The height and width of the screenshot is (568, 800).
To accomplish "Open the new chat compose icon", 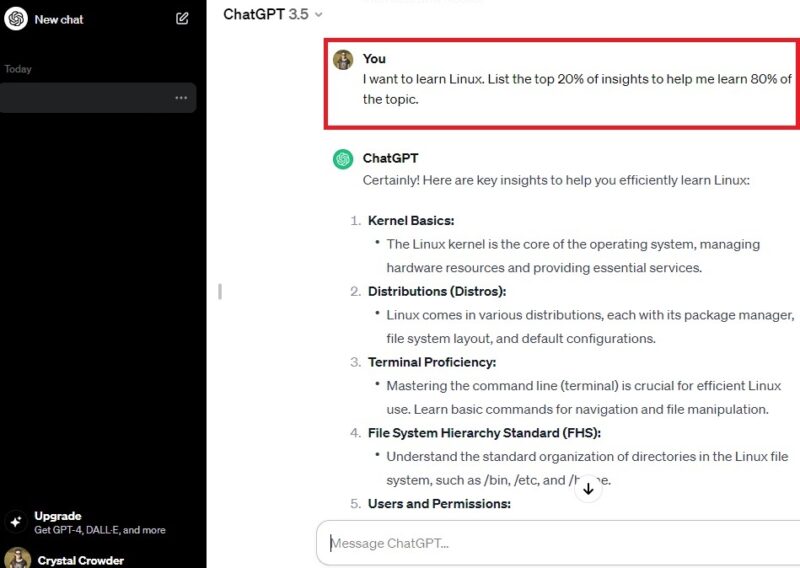I will tap(182, 19).
